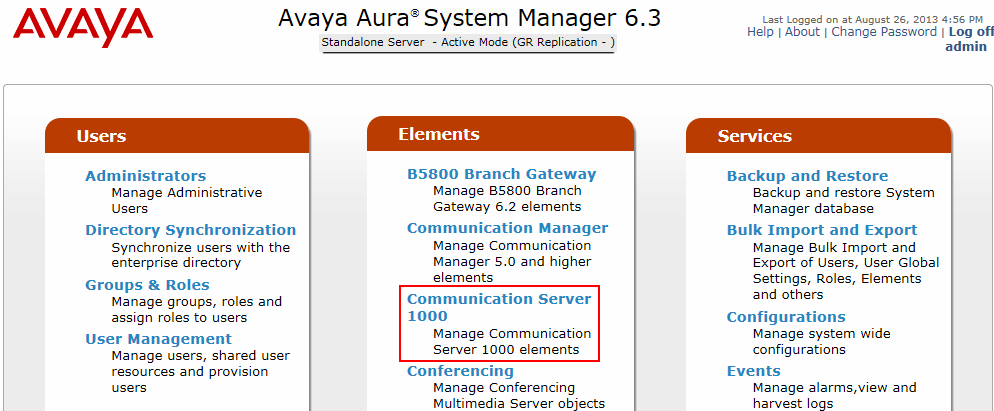Click the admin username text
The height and width of the screenshot is (411, 994).
965,47
